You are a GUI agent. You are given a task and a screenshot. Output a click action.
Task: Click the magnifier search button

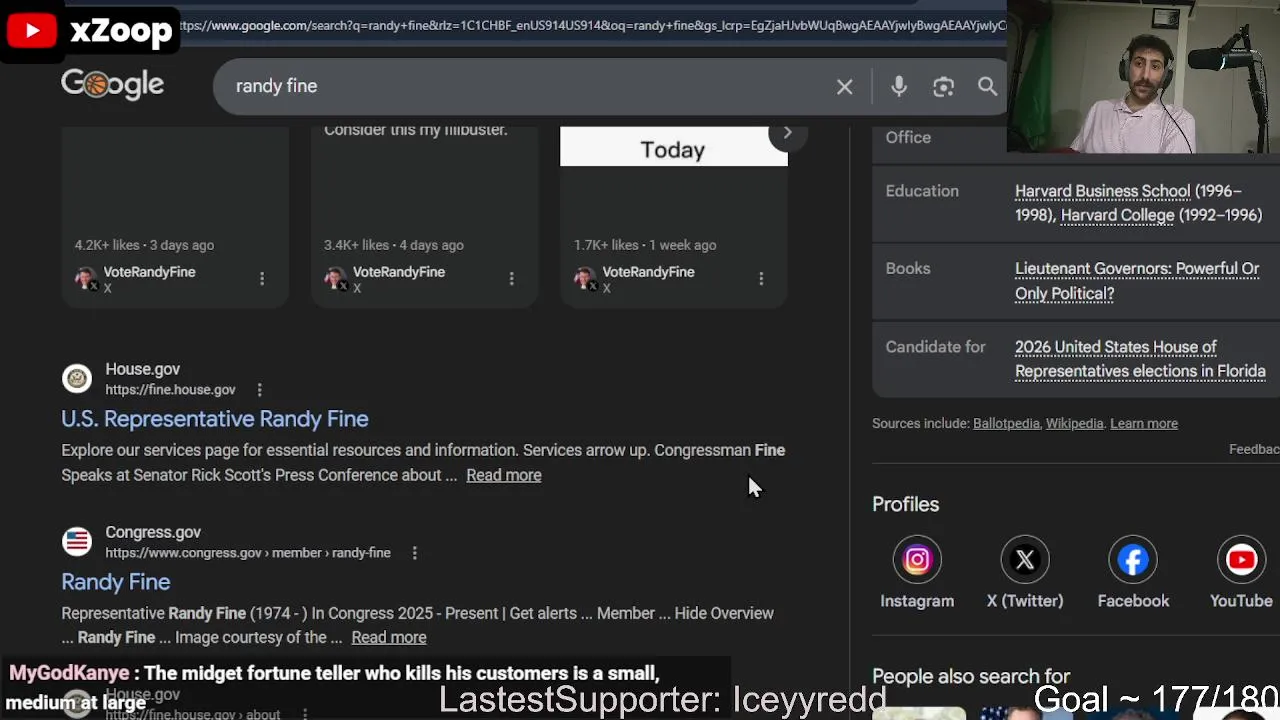click(x=987, y=87)
